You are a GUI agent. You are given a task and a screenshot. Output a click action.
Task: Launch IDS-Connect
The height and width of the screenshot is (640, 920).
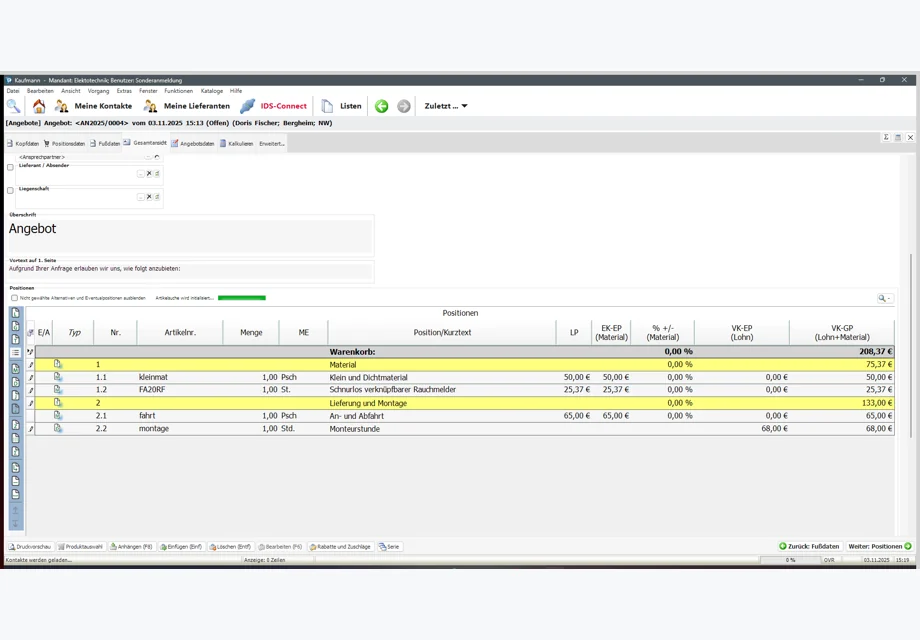pyautogui.click(x=274, y=106)
